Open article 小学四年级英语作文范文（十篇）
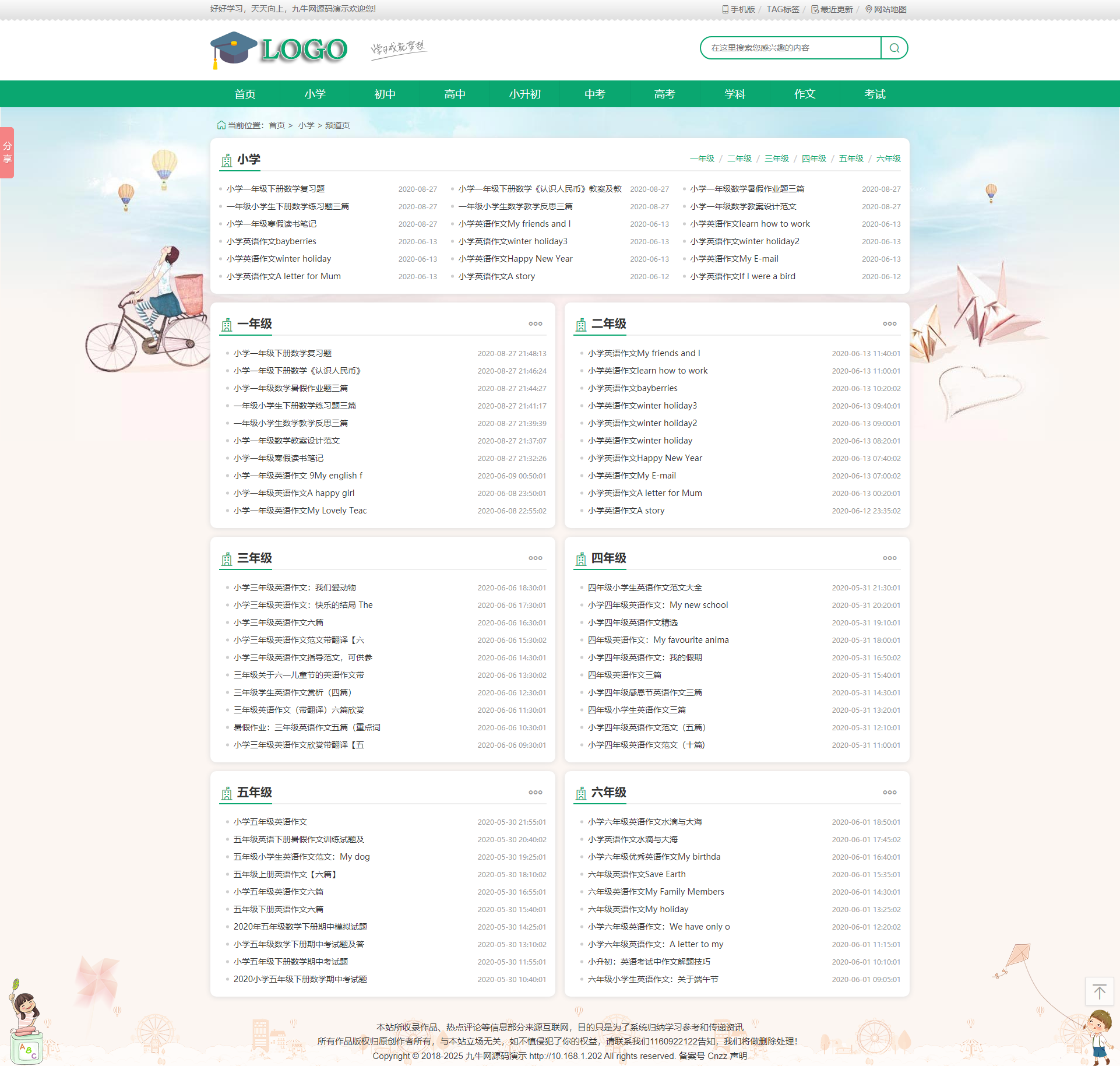 [x=647, y=745]
